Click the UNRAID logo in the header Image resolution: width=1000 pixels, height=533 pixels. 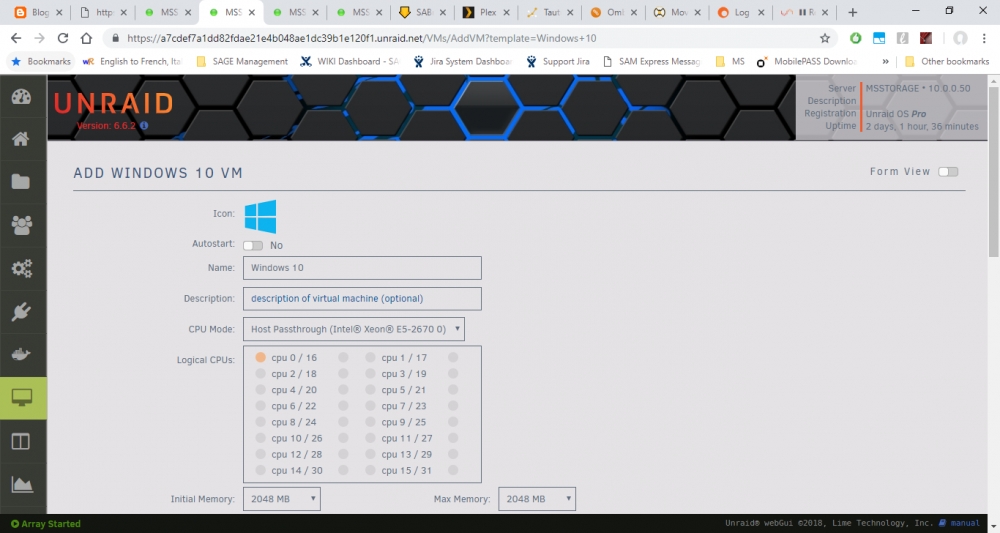tap(114, 103)
